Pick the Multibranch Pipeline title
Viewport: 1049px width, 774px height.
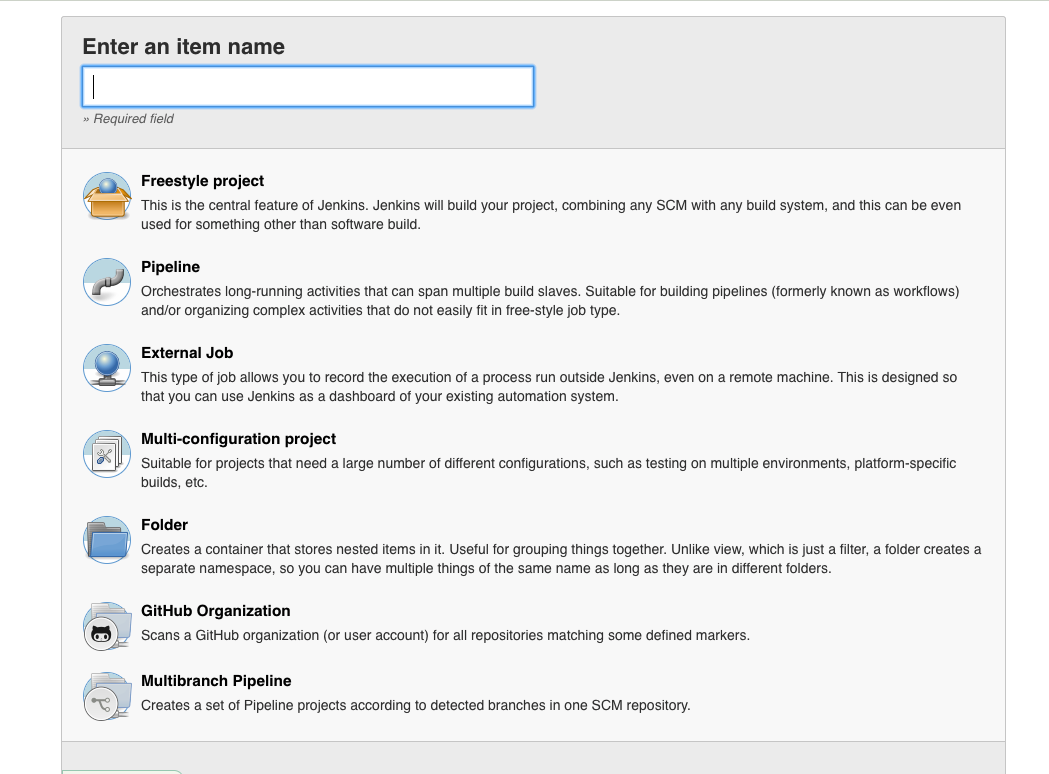[216, 681]
